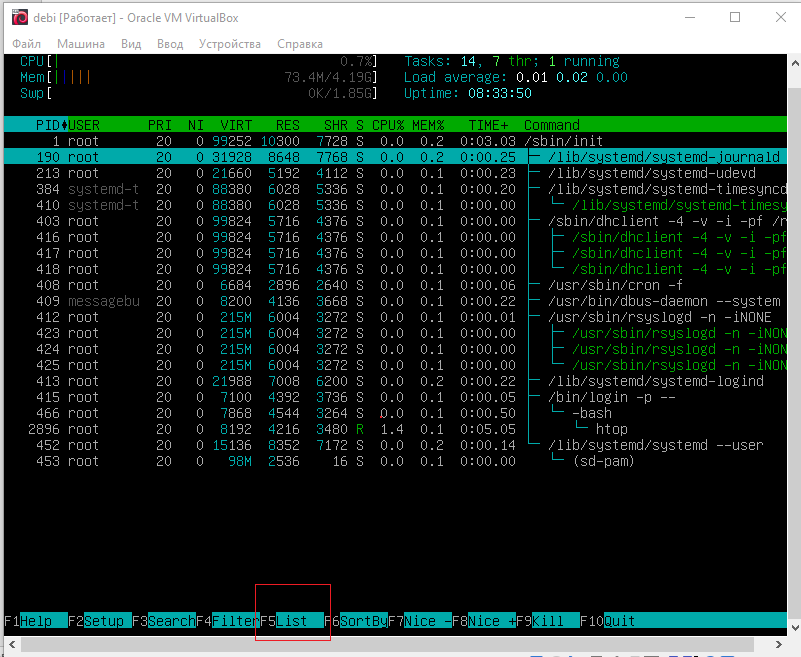The height and width of the screenshot is (657, 801).
Task: Click the VirtualBox app icon in title bar
Action: tap(20, 17)
